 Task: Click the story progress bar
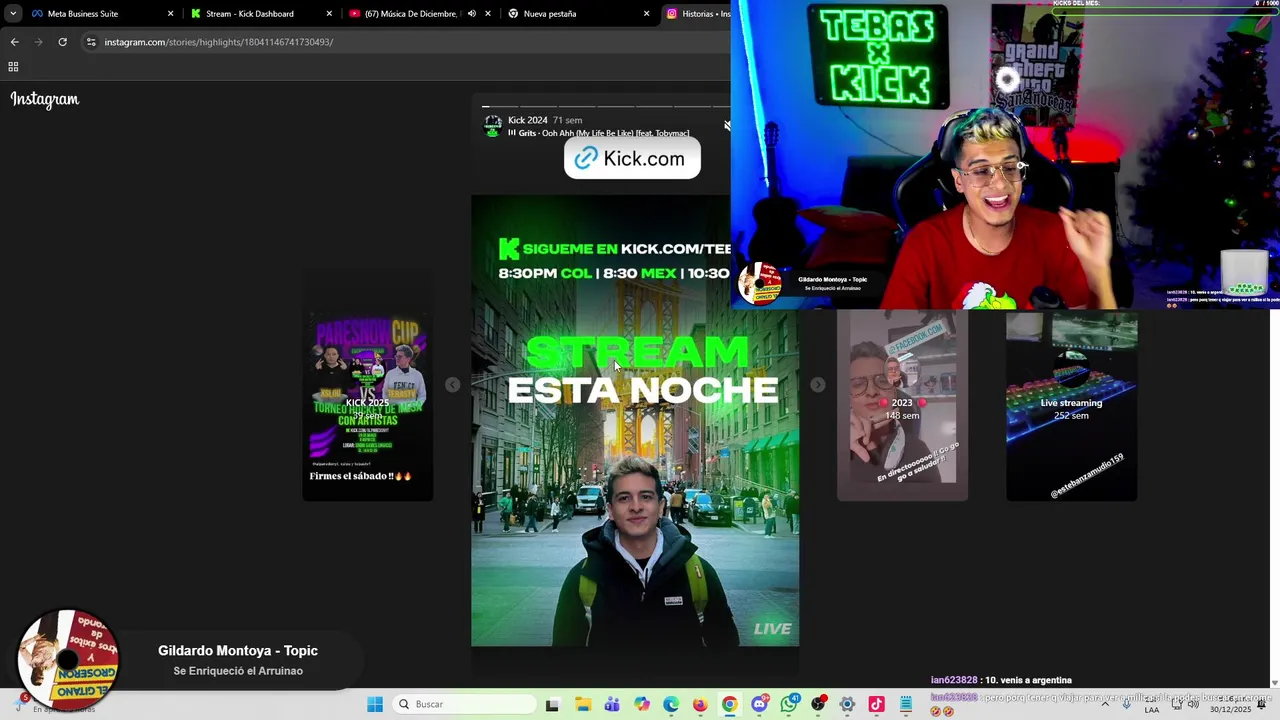click(x=606, y=106)
